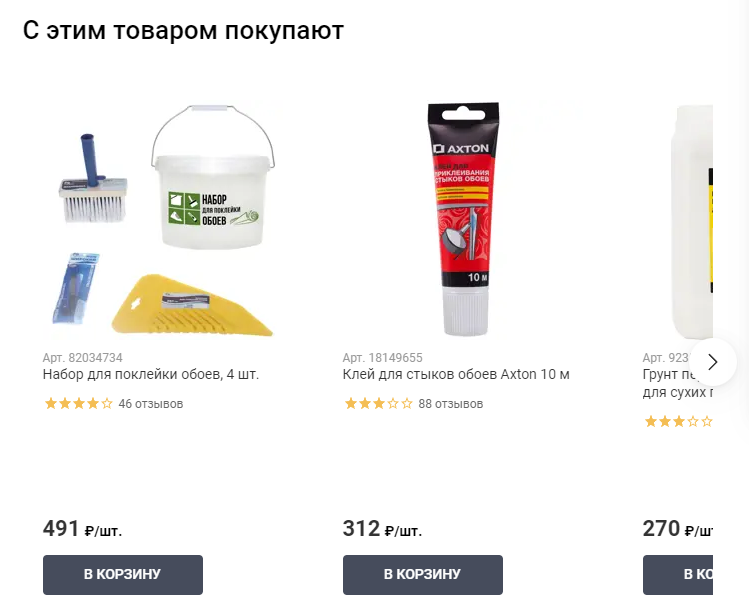Open 'Набор для поклейки обоев, 4 шт.' link
749x612 pixels.
coord(151,374)
